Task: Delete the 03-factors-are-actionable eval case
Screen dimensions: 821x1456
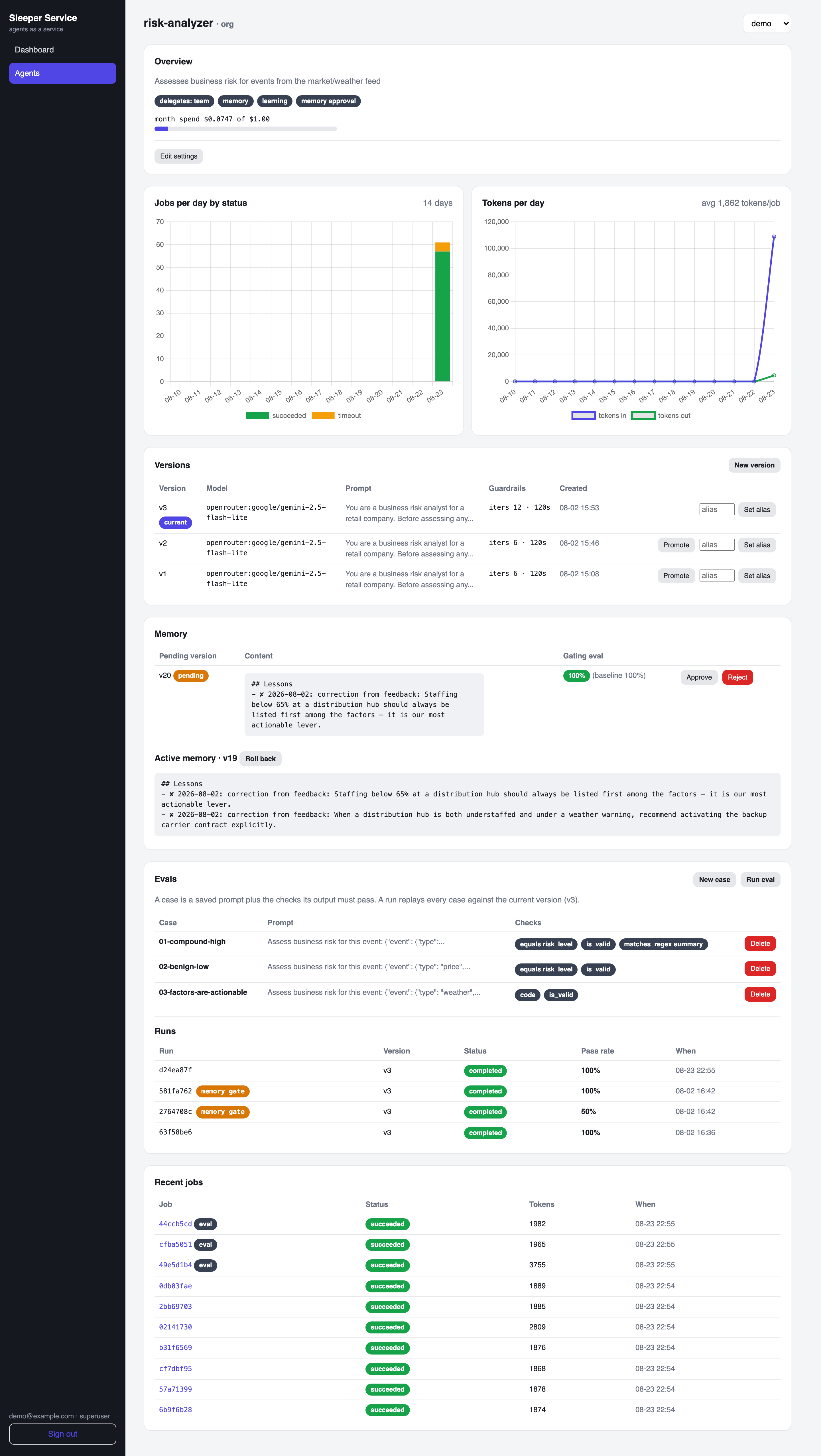Action: coord(760,995)
